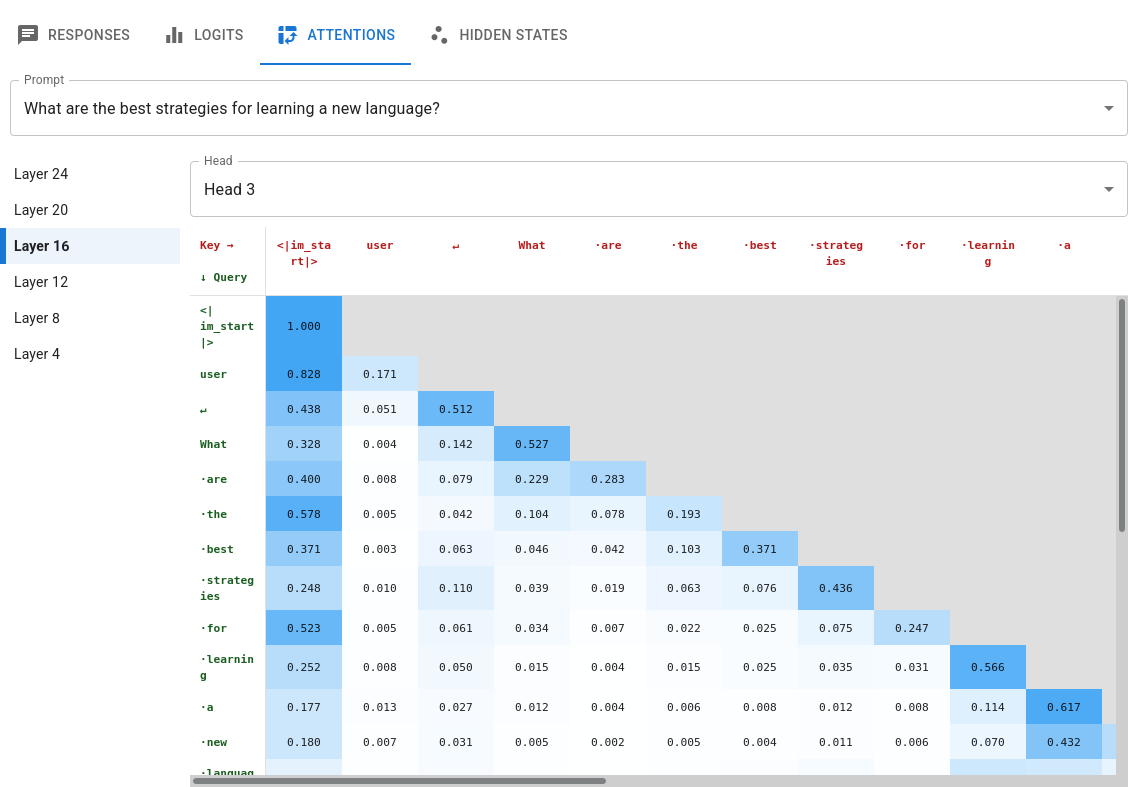Click the ·strategies query row label
The width and height of the screenshot is (1138, 787).
point(226,588)
